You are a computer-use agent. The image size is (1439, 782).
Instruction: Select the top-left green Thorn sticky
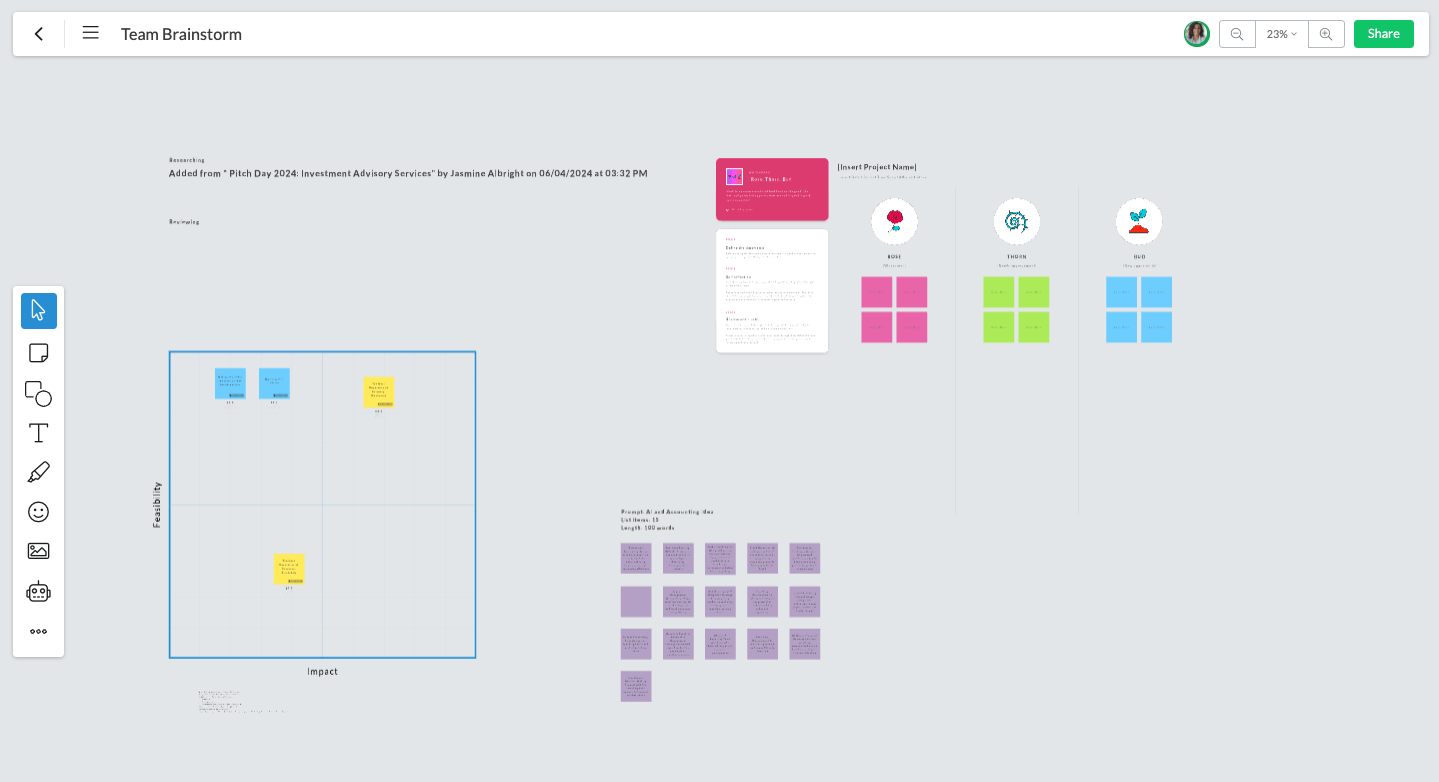pyautogui.click(x=999, y=292)
